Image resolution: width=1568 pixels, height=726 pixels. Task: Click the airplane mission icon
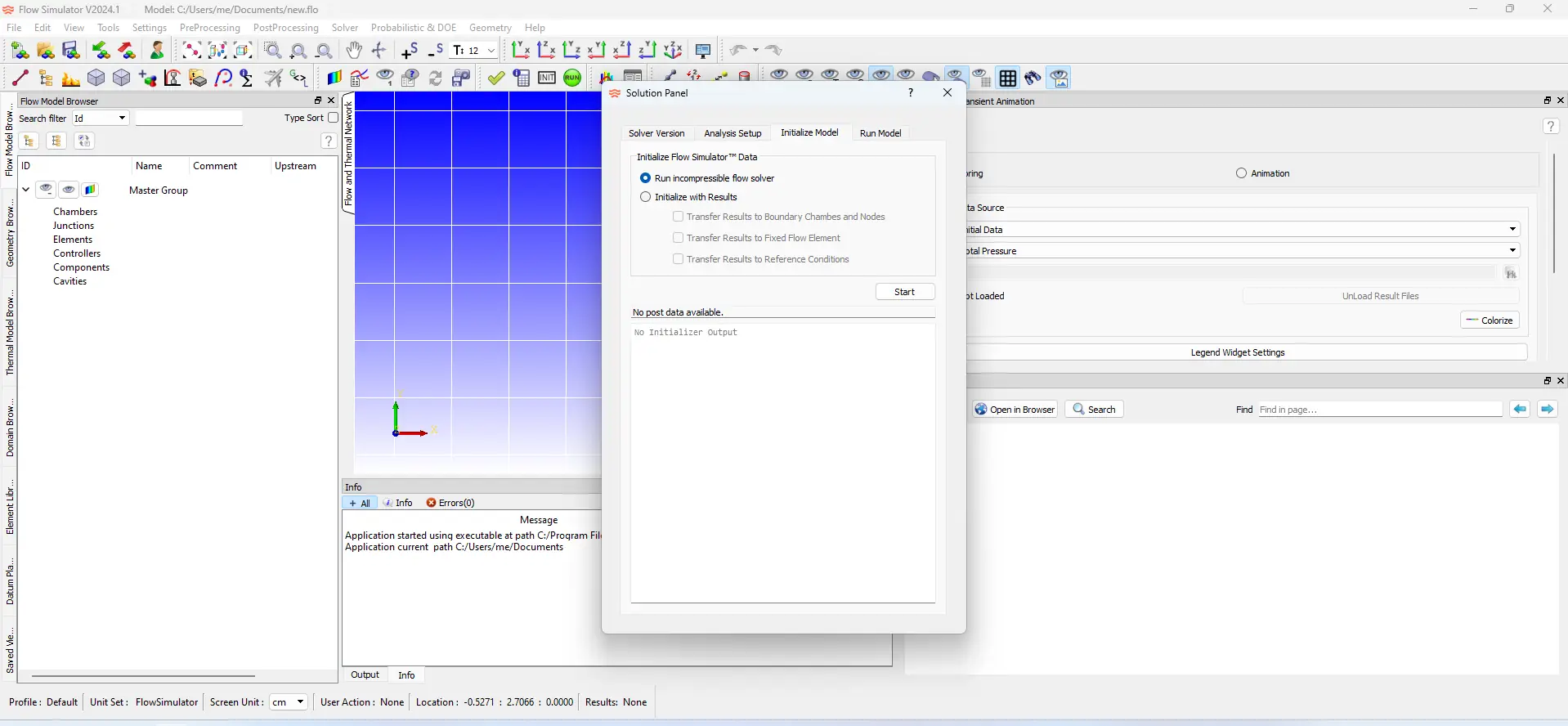tap(274, 78)
